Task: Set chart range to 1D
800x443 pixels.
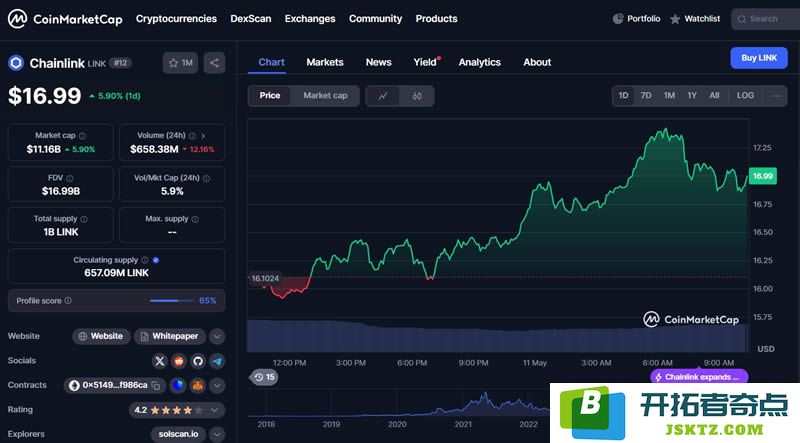Action: coord(623,95)
